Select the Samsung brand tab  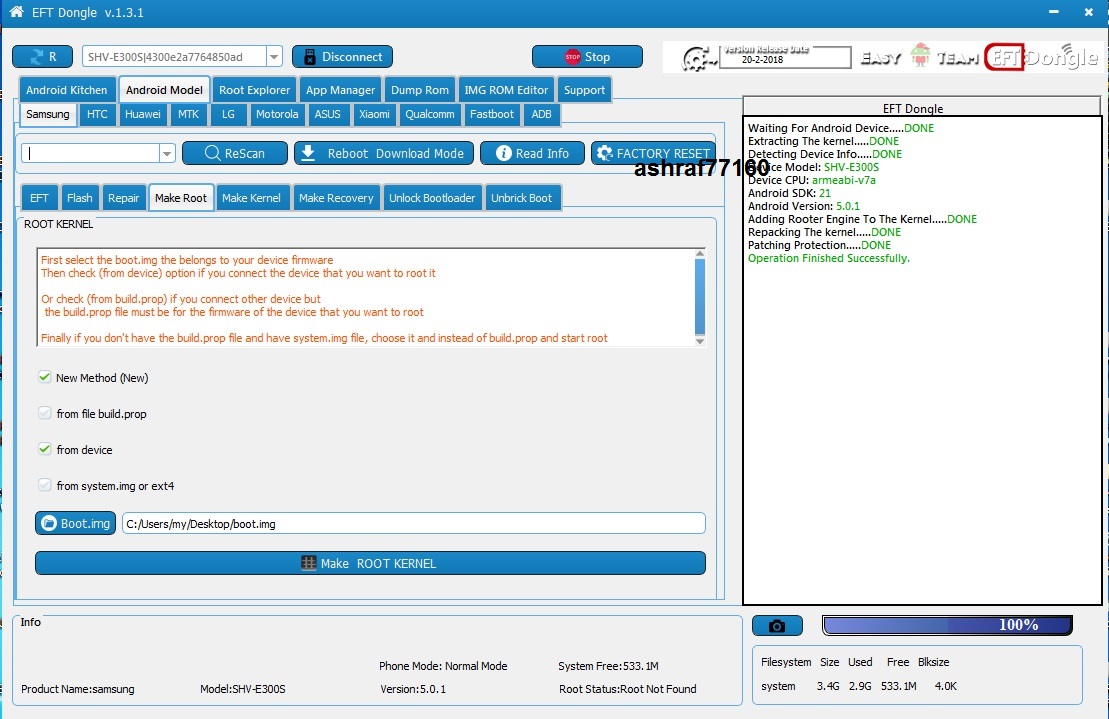click(47, 114)
